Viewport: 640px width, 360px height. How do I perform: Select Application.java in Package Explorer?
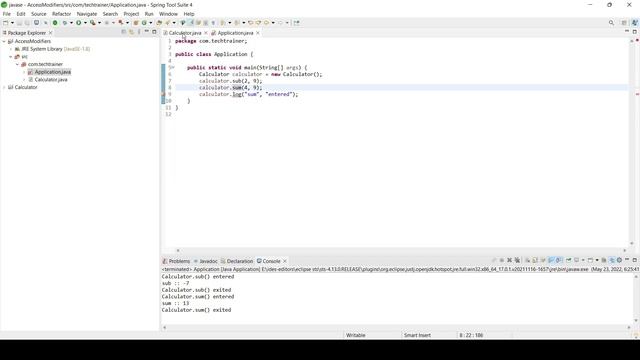52,72
